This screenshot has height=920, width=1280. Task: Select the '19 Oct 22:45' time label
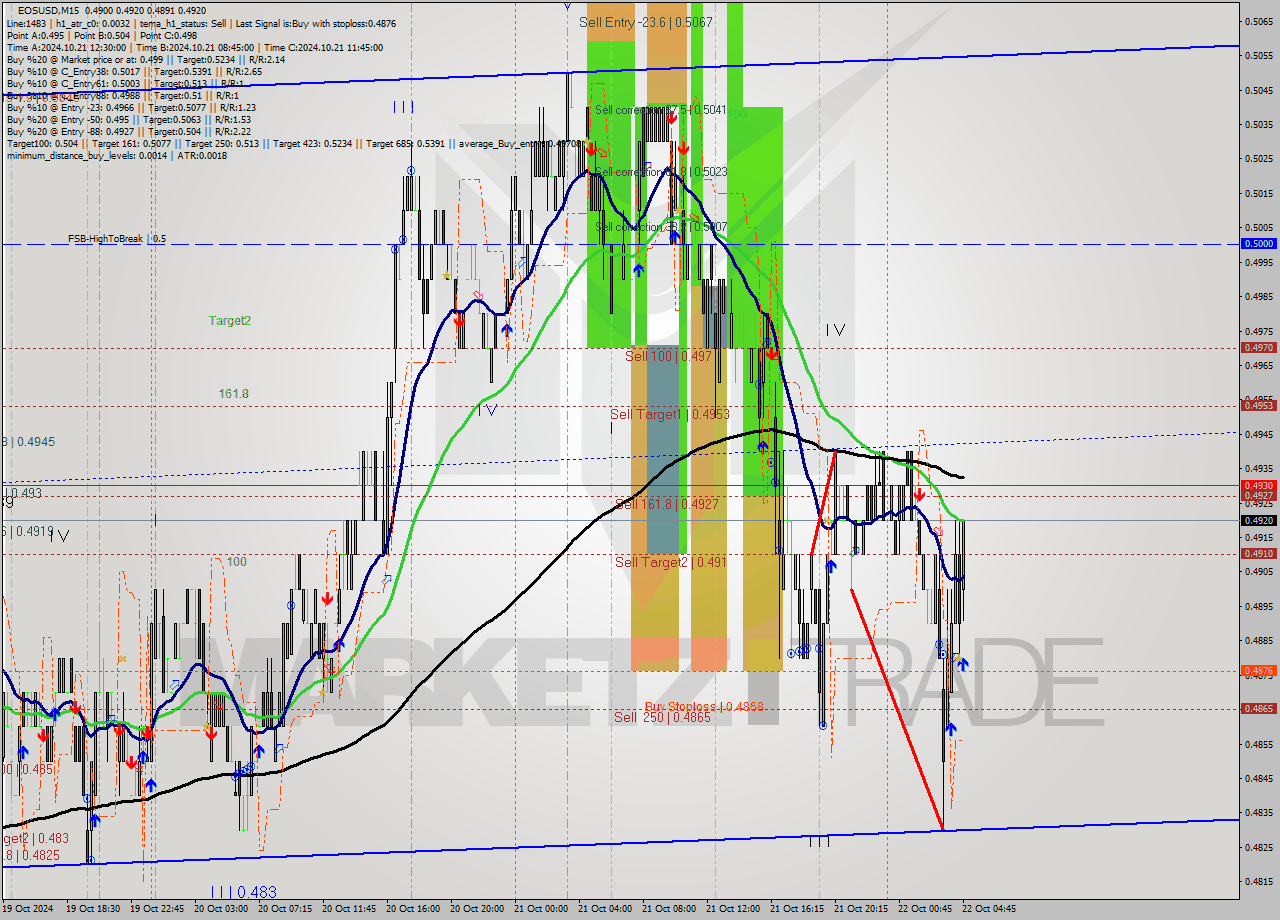click(x=159, y=909)
